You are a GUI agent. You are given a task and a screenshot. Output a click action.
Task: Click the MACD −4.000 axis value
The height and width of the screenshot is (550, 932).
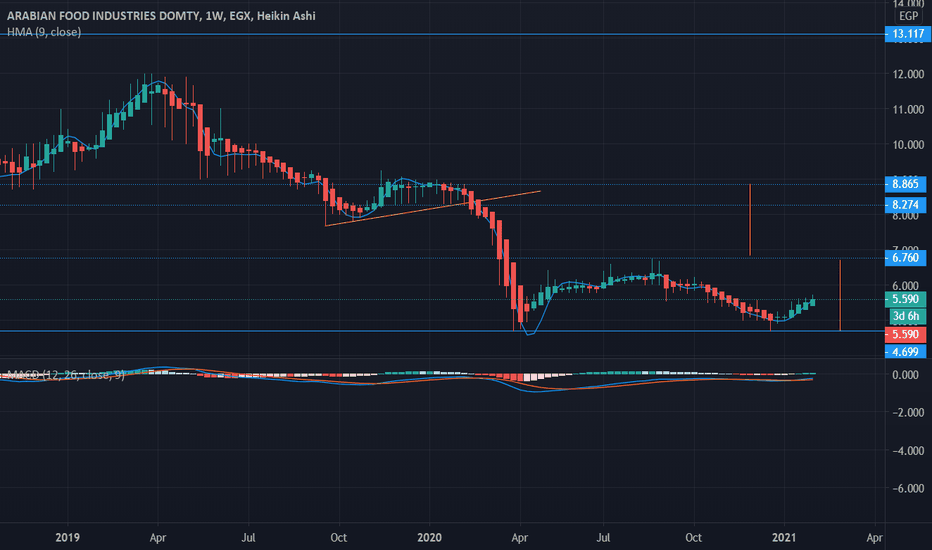tap(908, 451)
